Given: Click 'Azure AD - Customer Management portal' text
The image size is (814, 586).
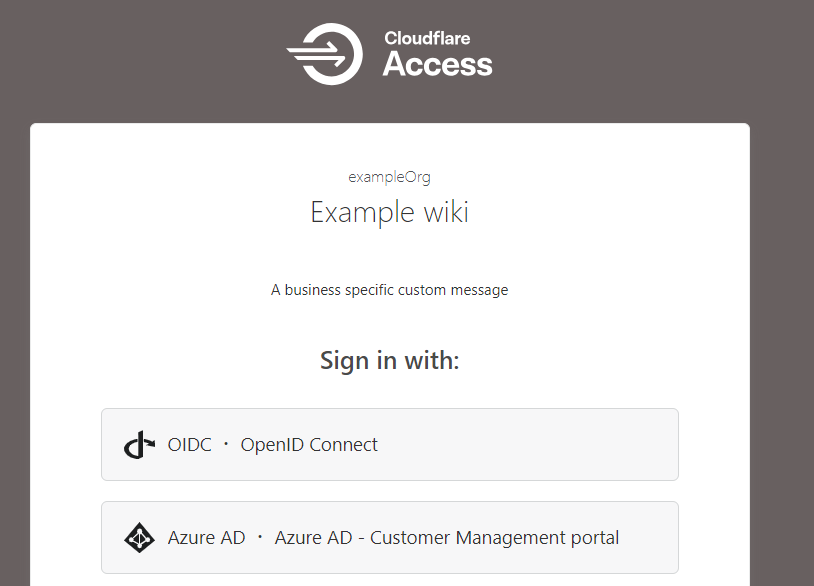Looking at the screenshot, I should click(447, 538).
